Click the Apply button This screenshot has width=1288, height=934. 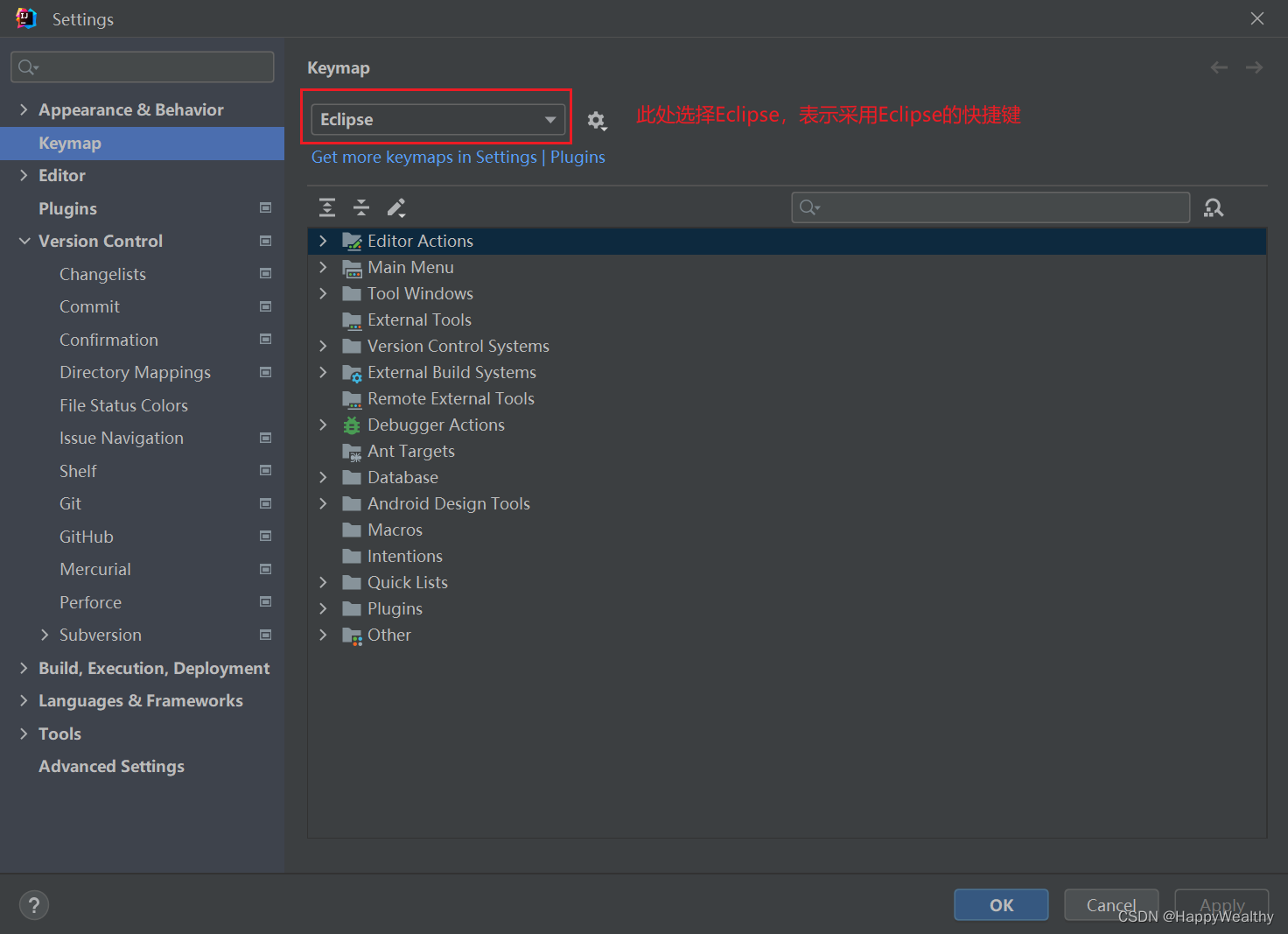[1221, 905]
